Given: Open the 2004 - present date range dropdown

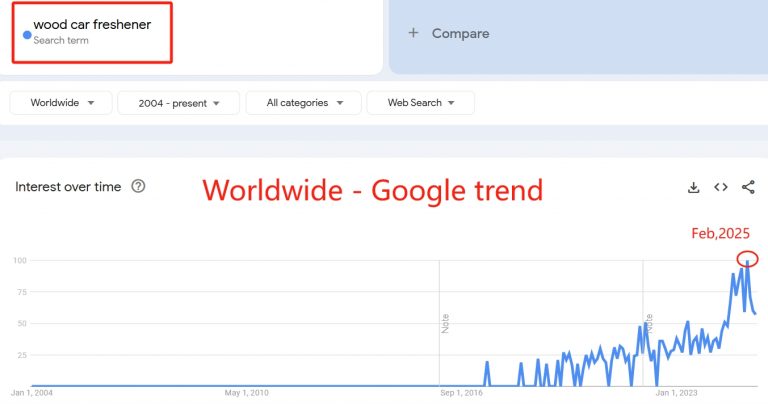Looking at the screenshot, I should (178, 103).
